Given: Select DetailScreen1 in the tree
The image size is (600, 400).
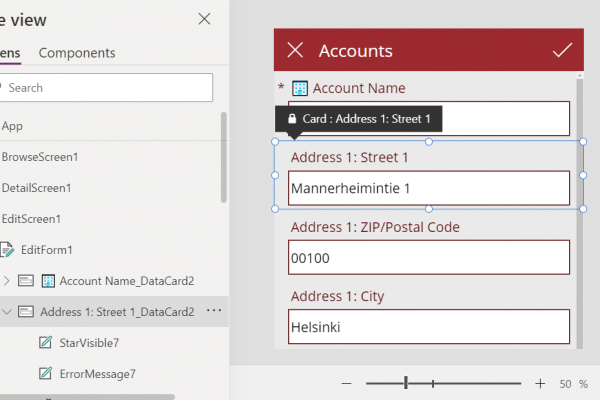Looking at the screenshot, I should tap(36, 188).
